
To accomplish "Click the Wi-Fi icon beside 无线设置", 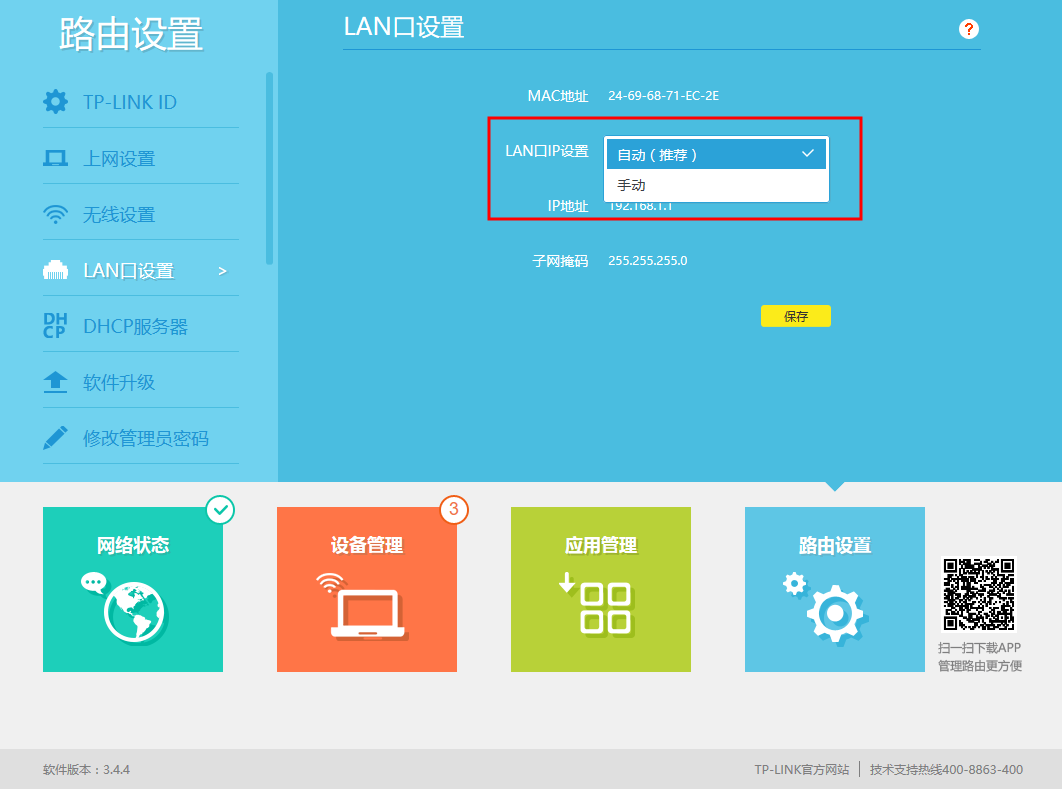I will point(56,215).
